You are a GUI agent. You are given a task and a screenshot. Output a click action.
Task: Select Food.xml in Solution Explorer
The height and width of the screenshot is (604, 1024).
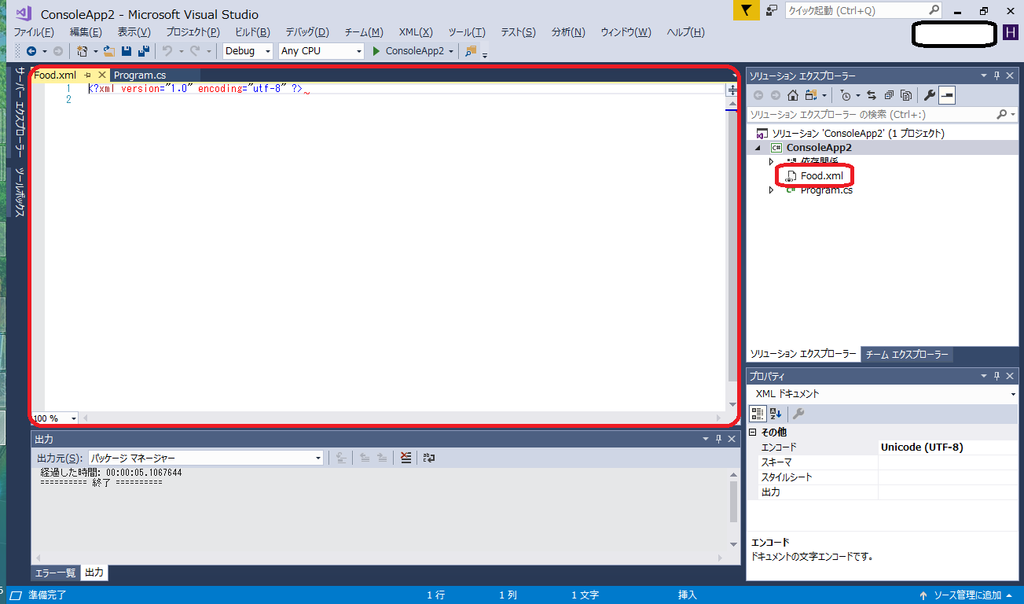click(x=822, y=176)
